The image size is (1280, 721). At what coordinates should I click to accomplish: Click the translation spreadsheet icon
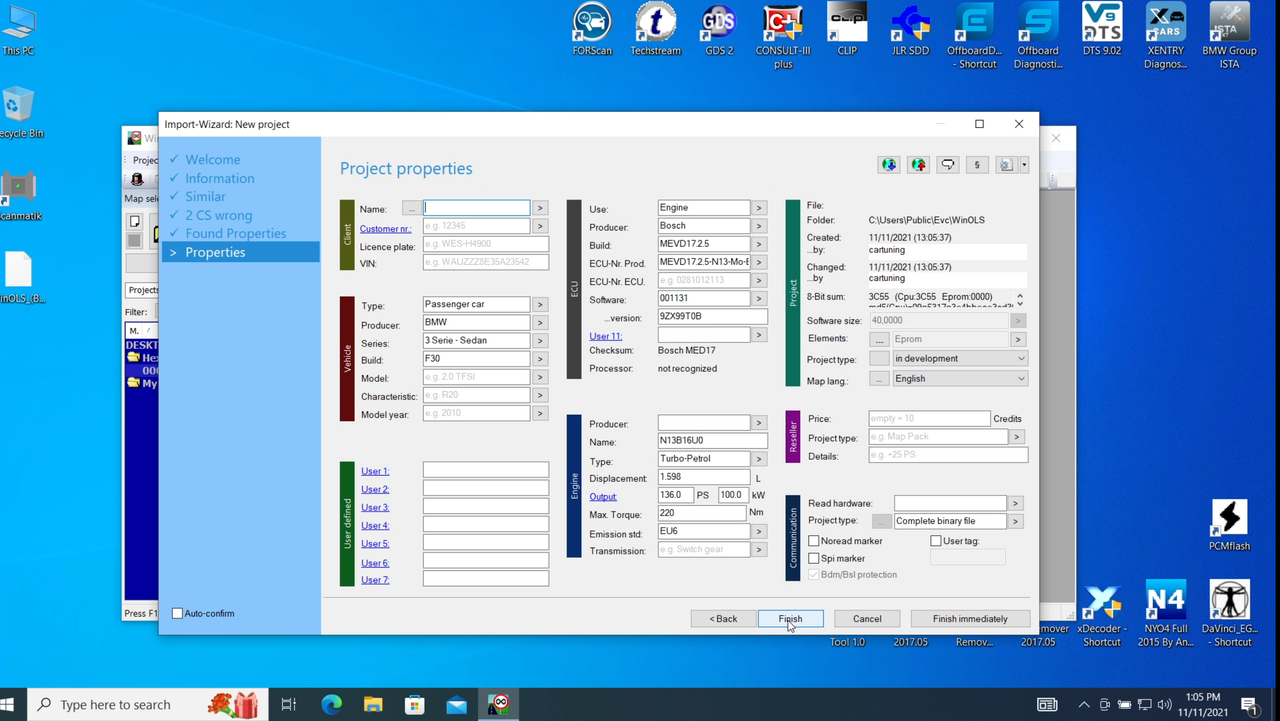(x=1005, y=165)
